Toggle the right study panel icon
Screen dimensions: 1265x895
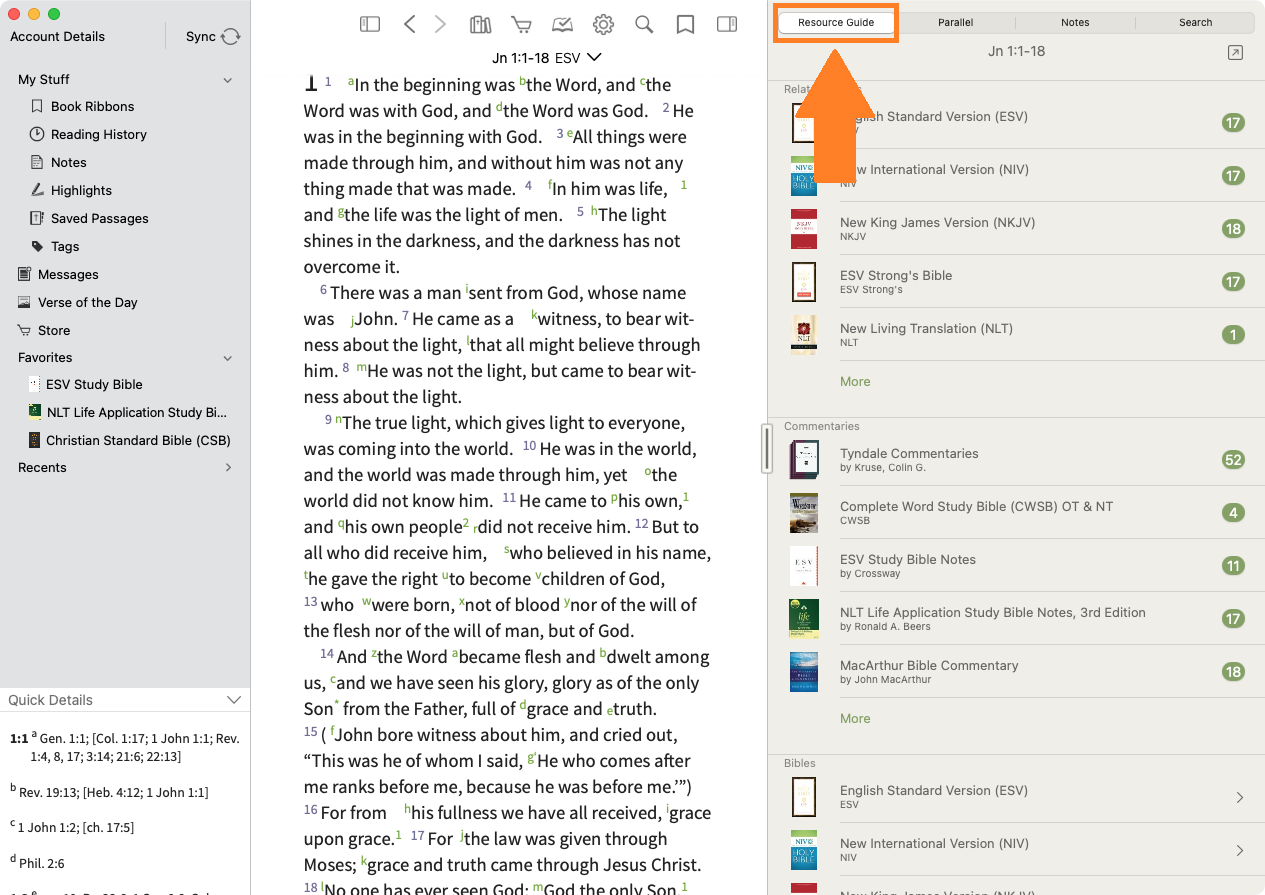pyautogui.click(x=727, y=24)
